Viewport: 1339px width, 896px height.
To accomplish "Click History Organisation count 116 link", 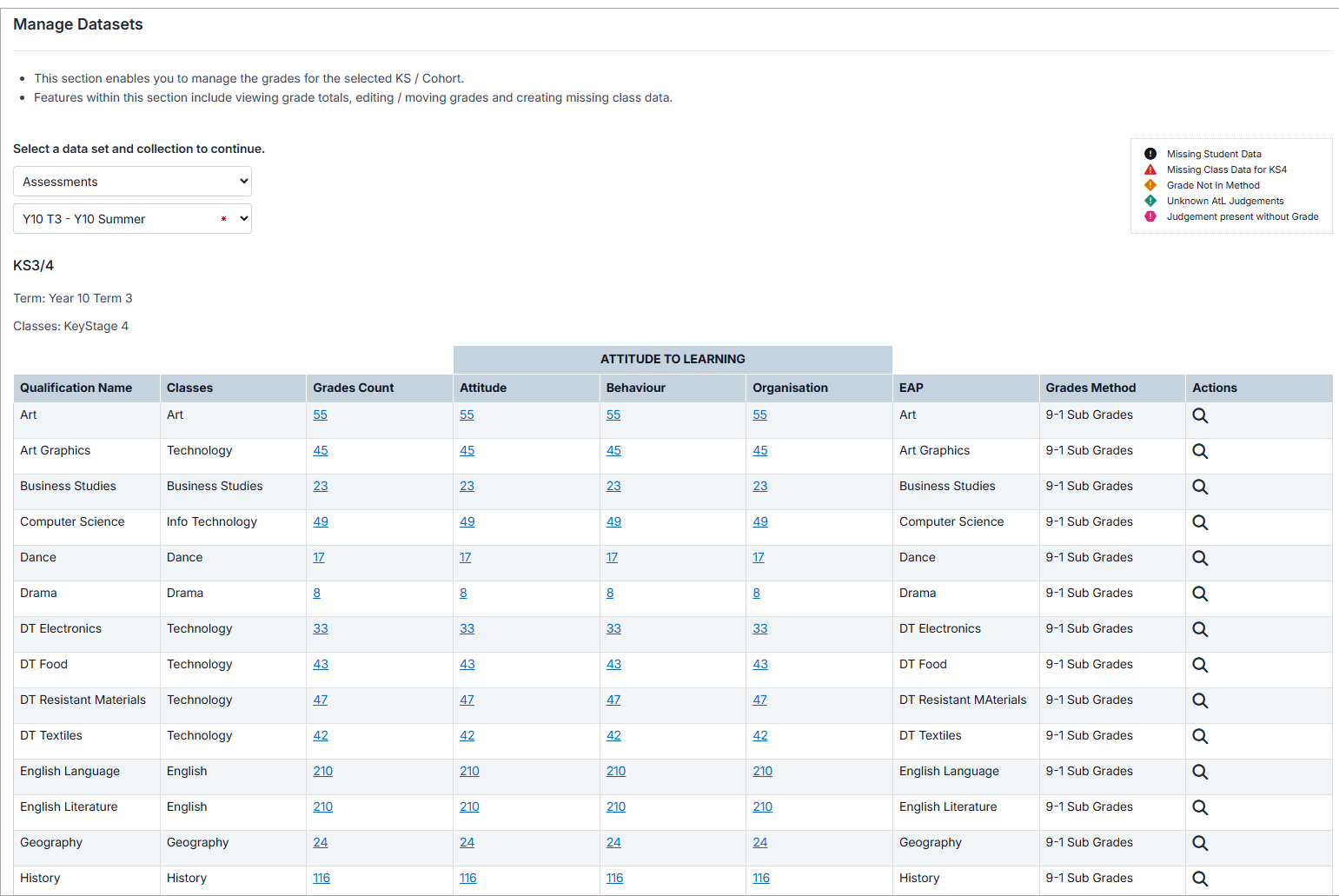I will [761, 878].
